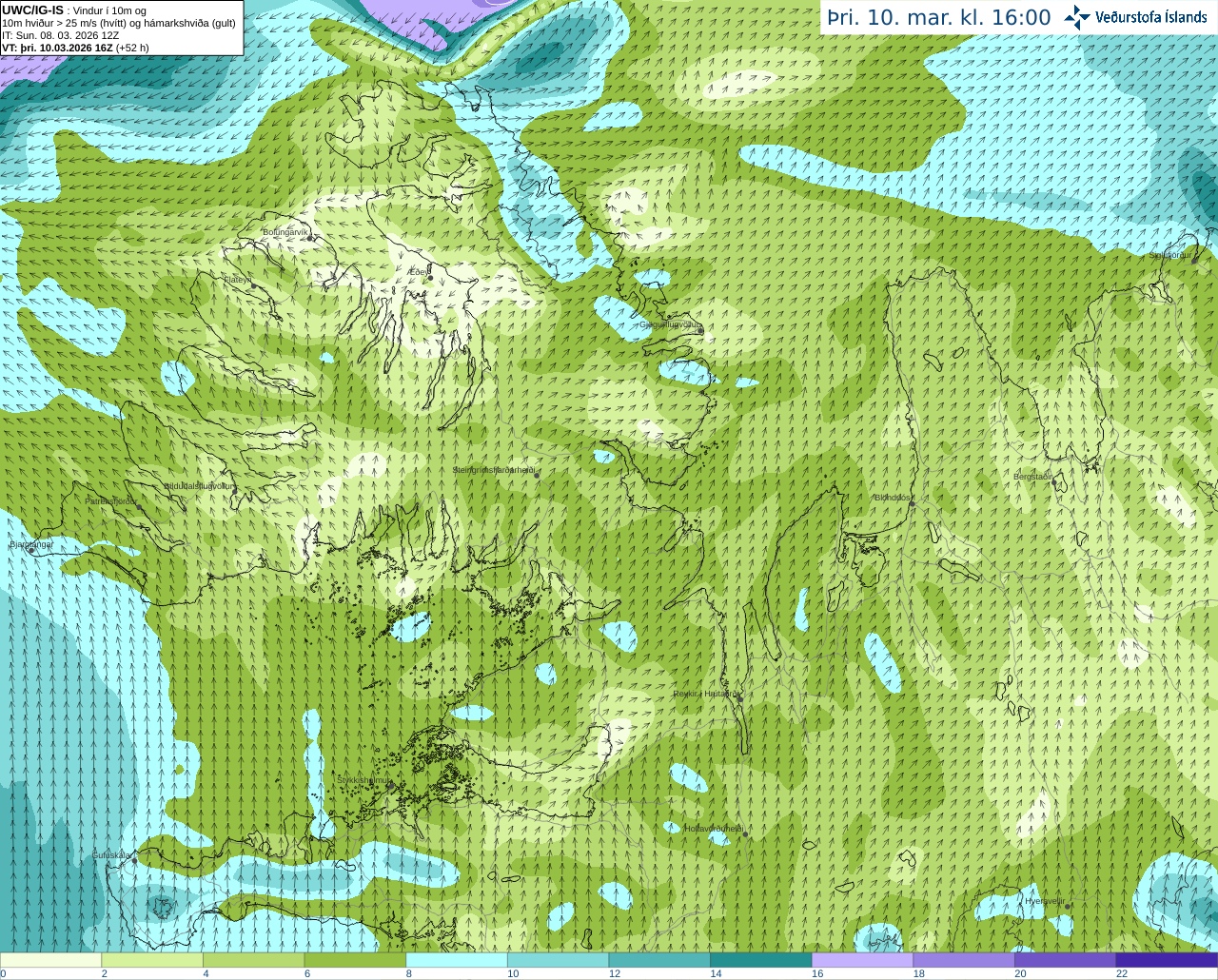The image size is (1218, 980).
Task: Select the 0–2 m/s pale legend swatch
Action: 50,959
